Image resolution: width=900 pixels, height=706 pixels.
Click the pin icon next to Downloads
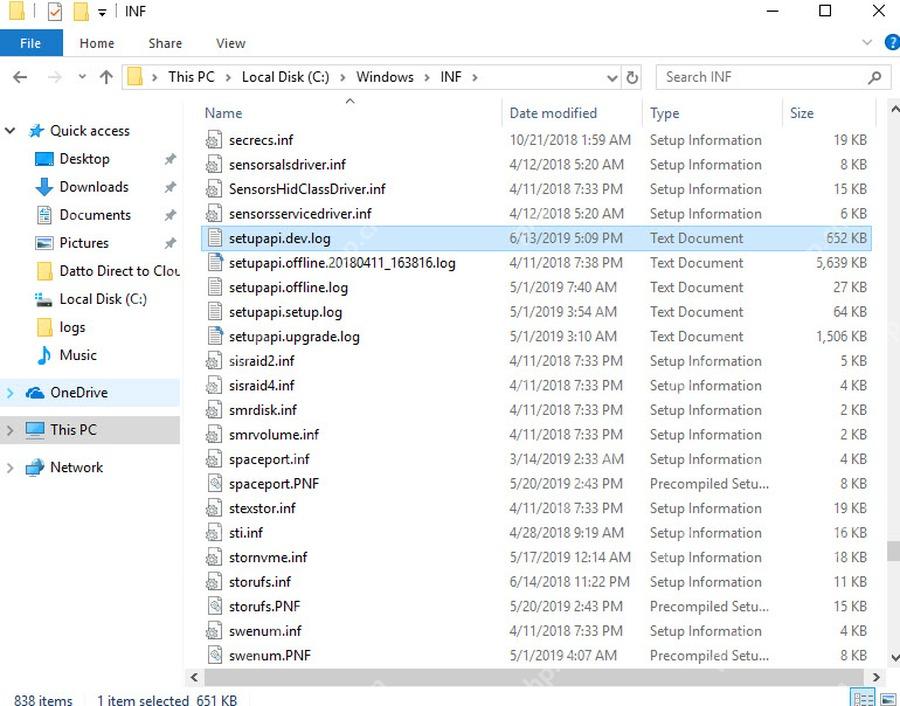tap(170, 187)
